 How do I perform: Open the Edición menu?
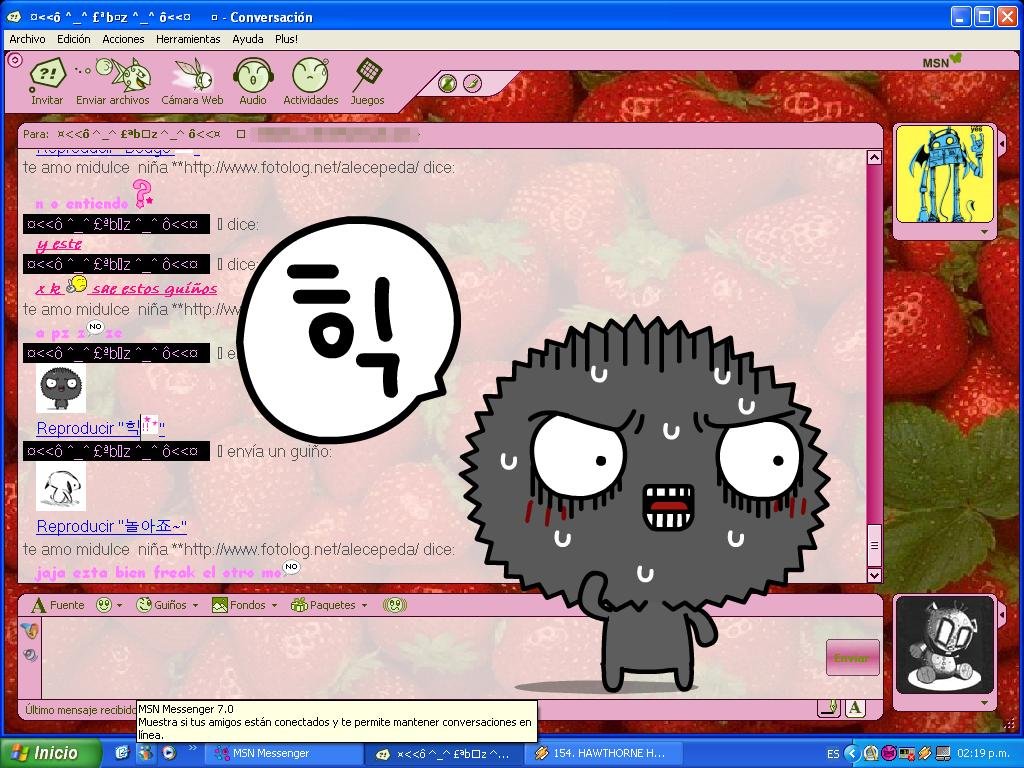click(74, 39)
